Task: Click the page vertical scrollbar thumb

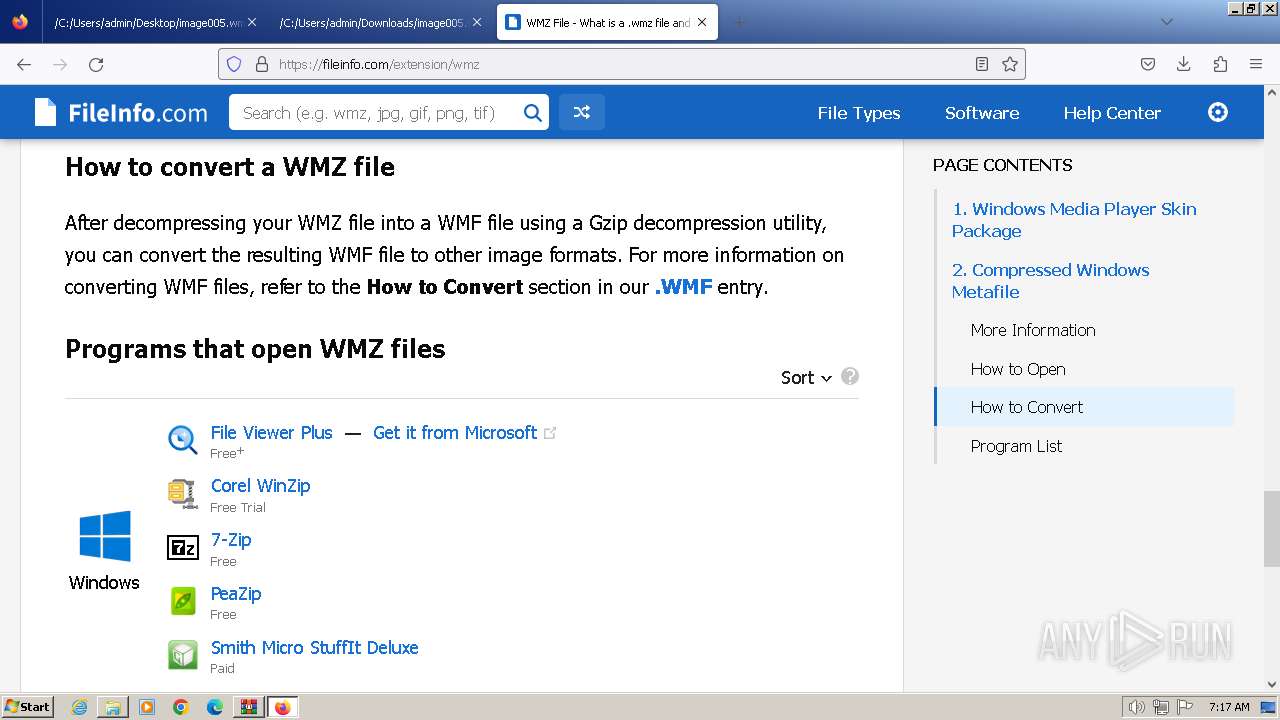Action: point(1271,529)
